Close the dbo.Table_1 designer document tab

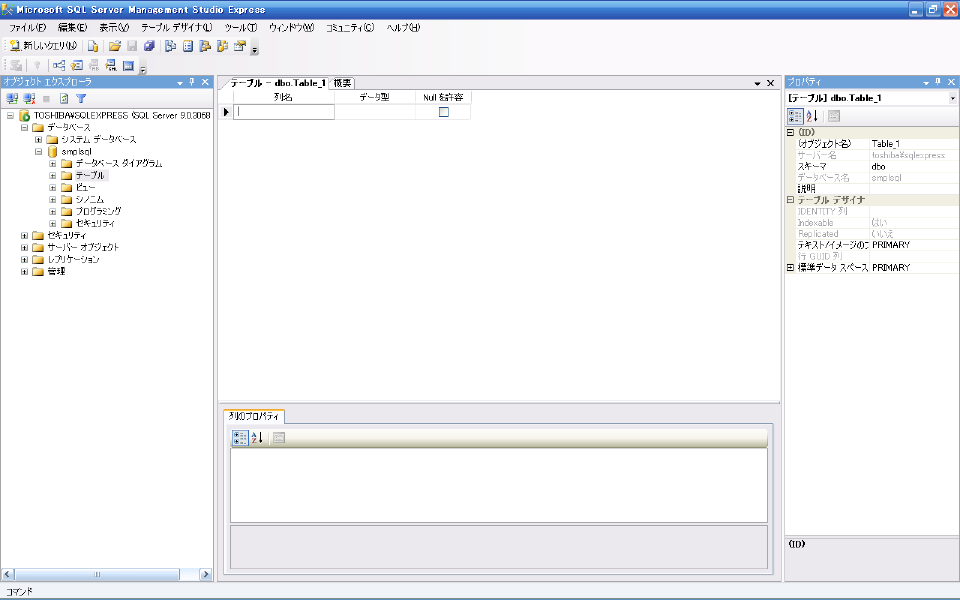click(x=771, y=83)
